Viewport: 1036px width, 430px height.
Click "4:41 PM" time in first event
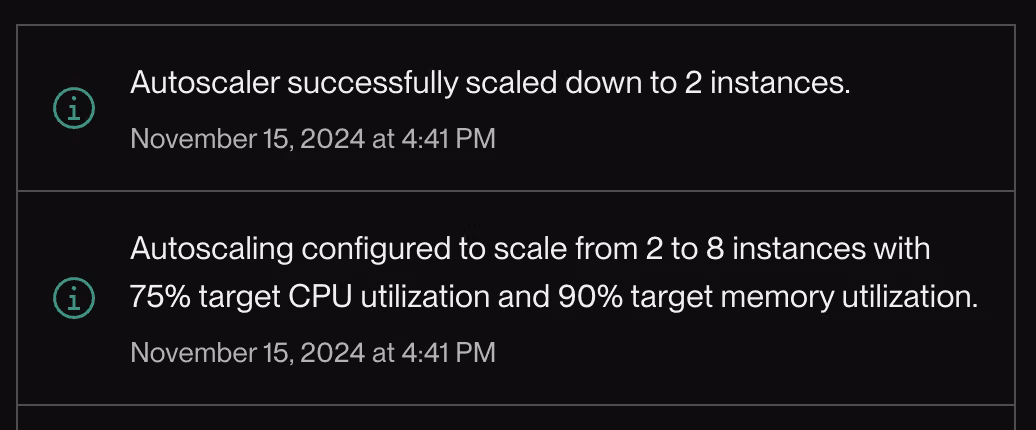point(448,138)
